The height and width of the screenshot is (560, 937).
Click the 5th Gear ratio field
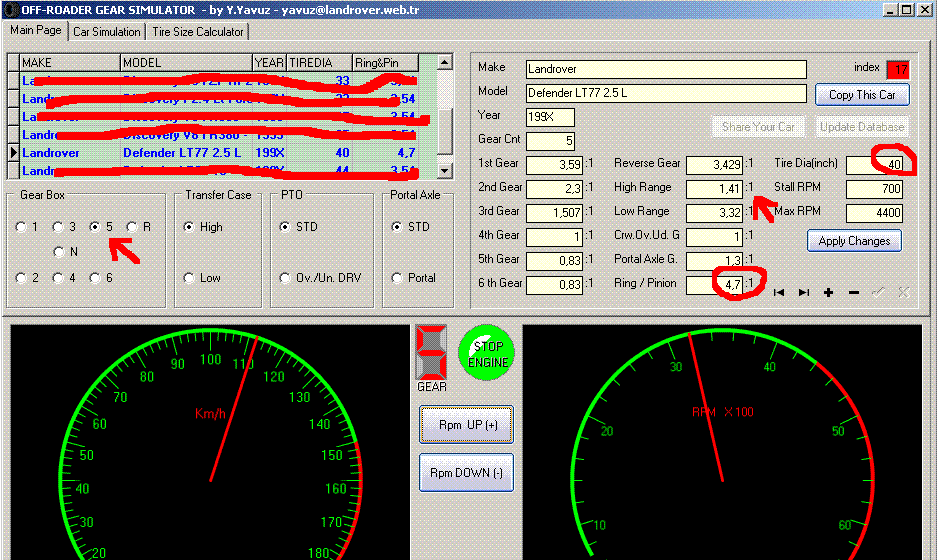click(x=554, y=261)
